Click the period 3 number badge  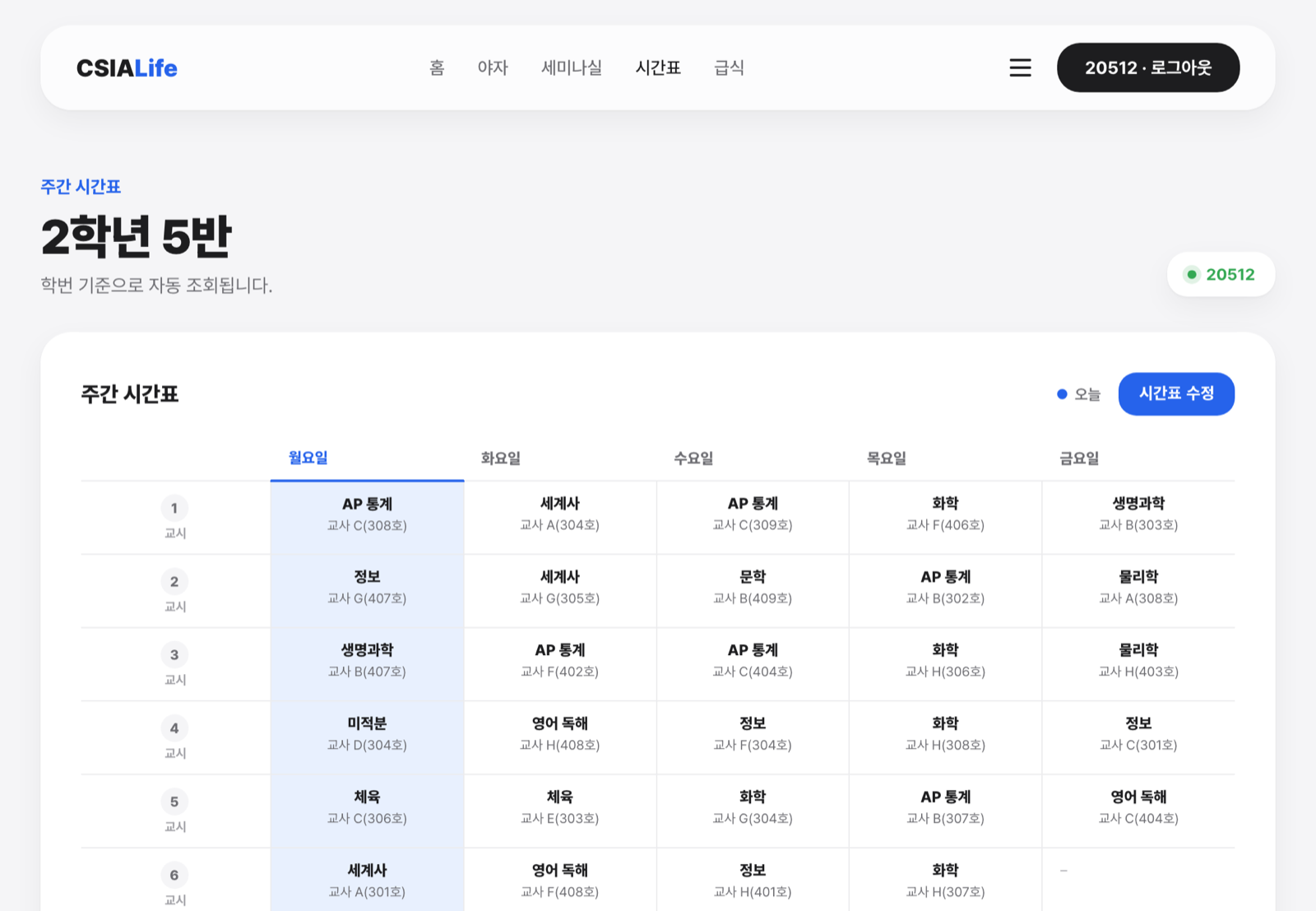coord(174,654)
